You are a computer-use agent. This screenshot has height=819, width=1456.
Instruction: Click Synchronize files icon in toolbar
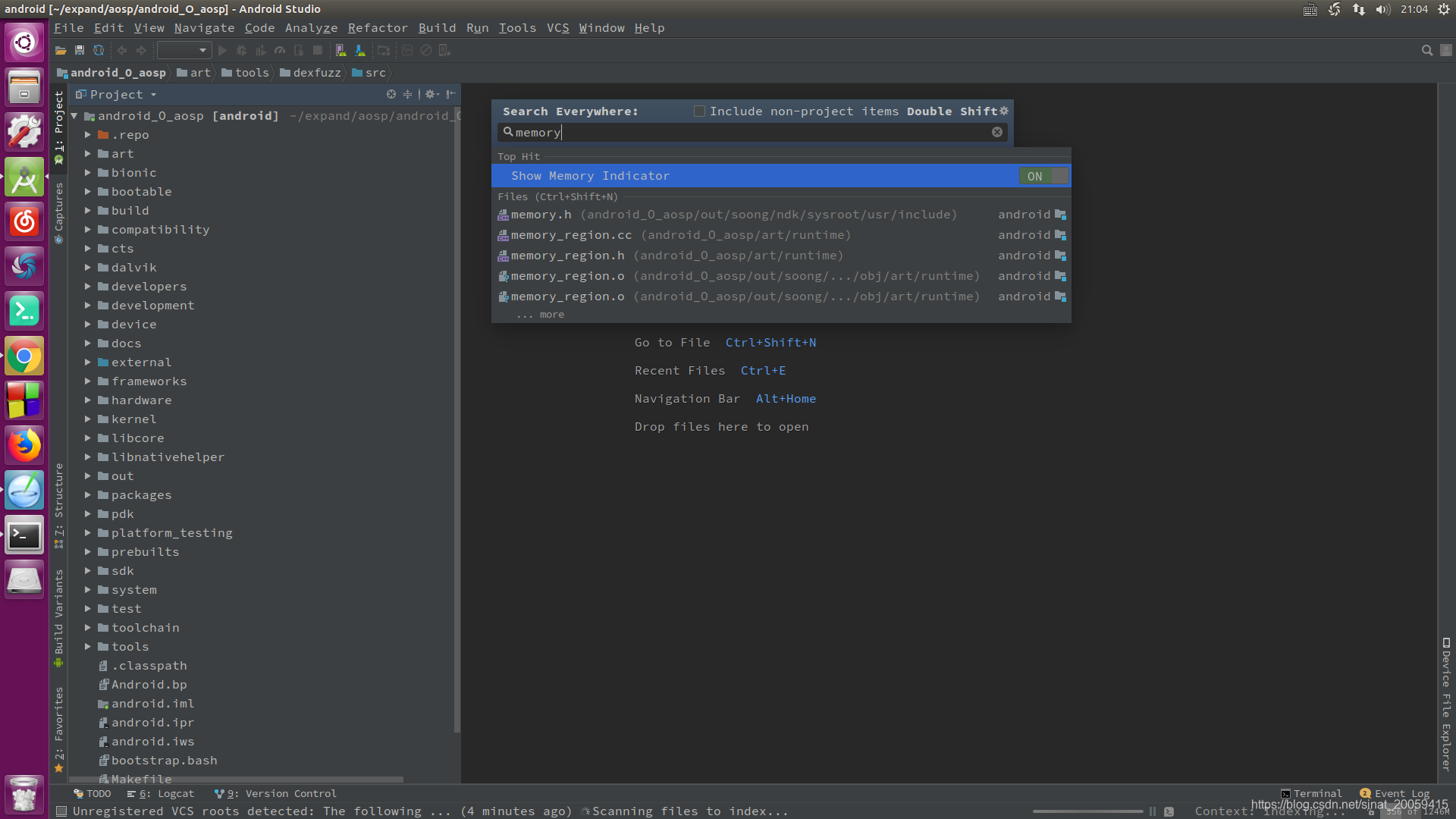point(99,50)
